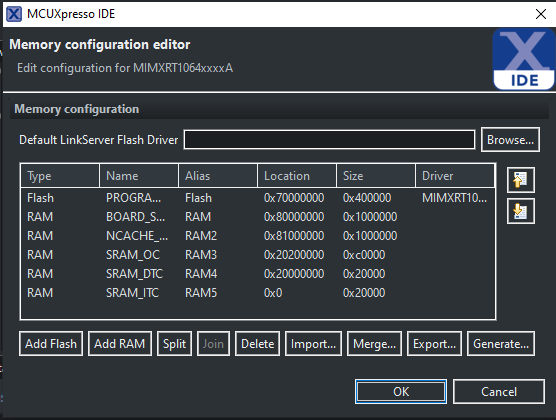This screenshot has width=556, height=420.
Task: Click Browse... for flash driver
Action: pyautogui.click(x=510, y=139)
